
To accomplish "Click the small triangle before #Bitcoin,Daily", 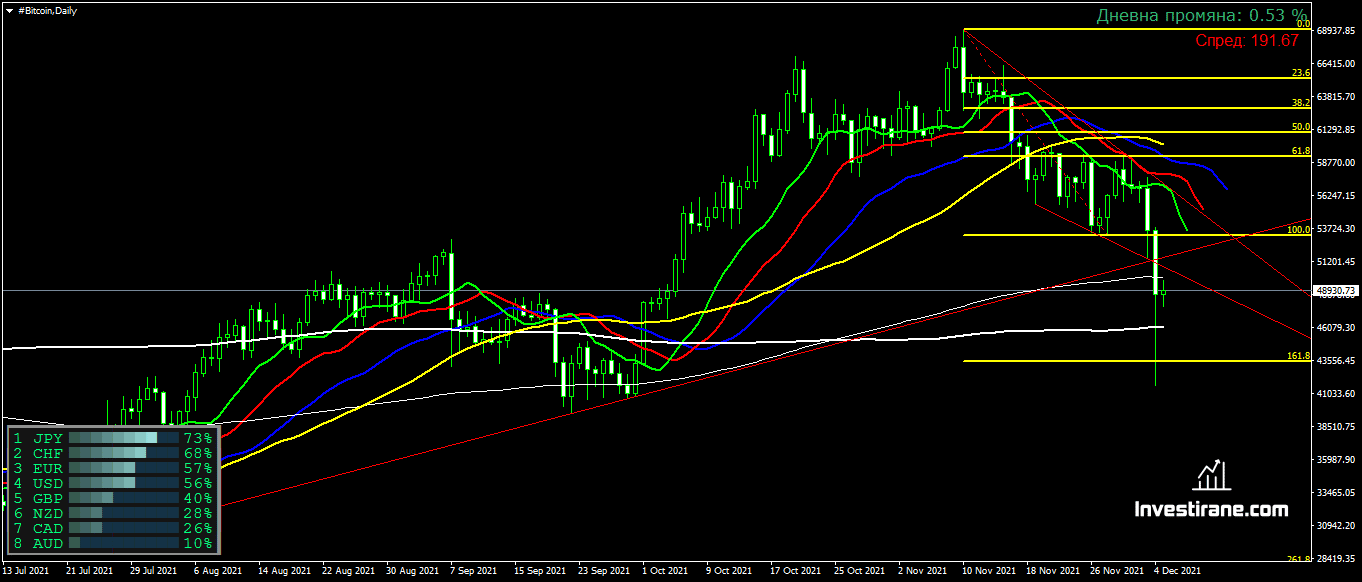I will 9,10.
